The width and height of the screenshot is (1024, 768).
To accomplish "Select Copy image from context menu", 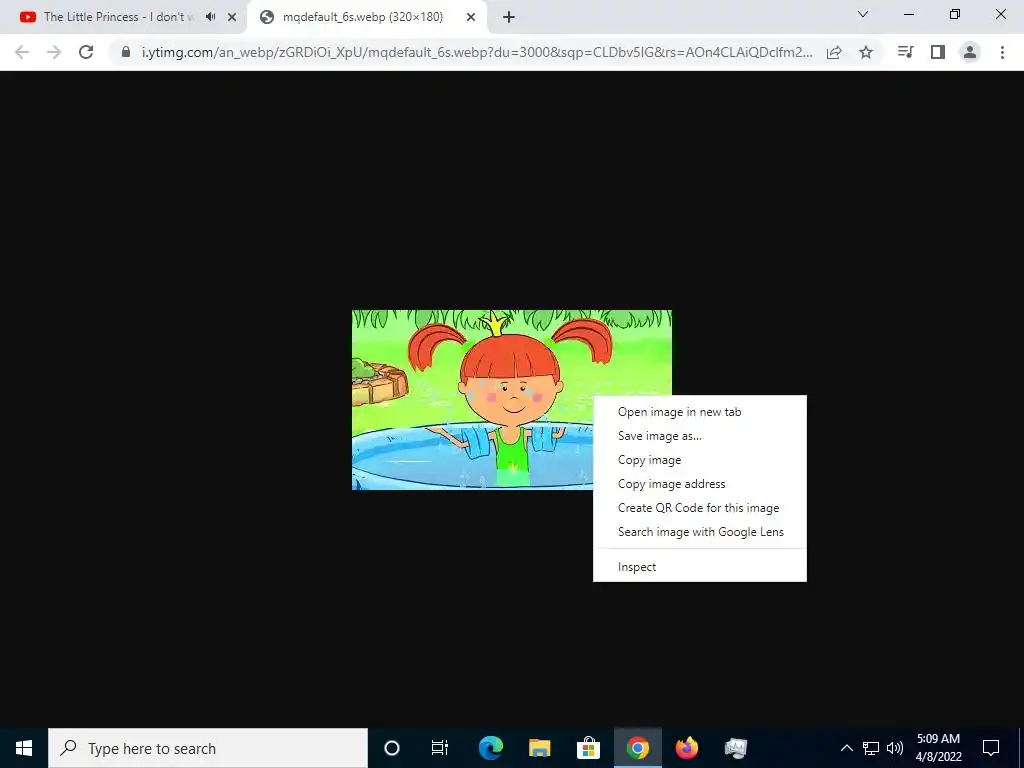I will pyautogui.click(x=699, y=460).
